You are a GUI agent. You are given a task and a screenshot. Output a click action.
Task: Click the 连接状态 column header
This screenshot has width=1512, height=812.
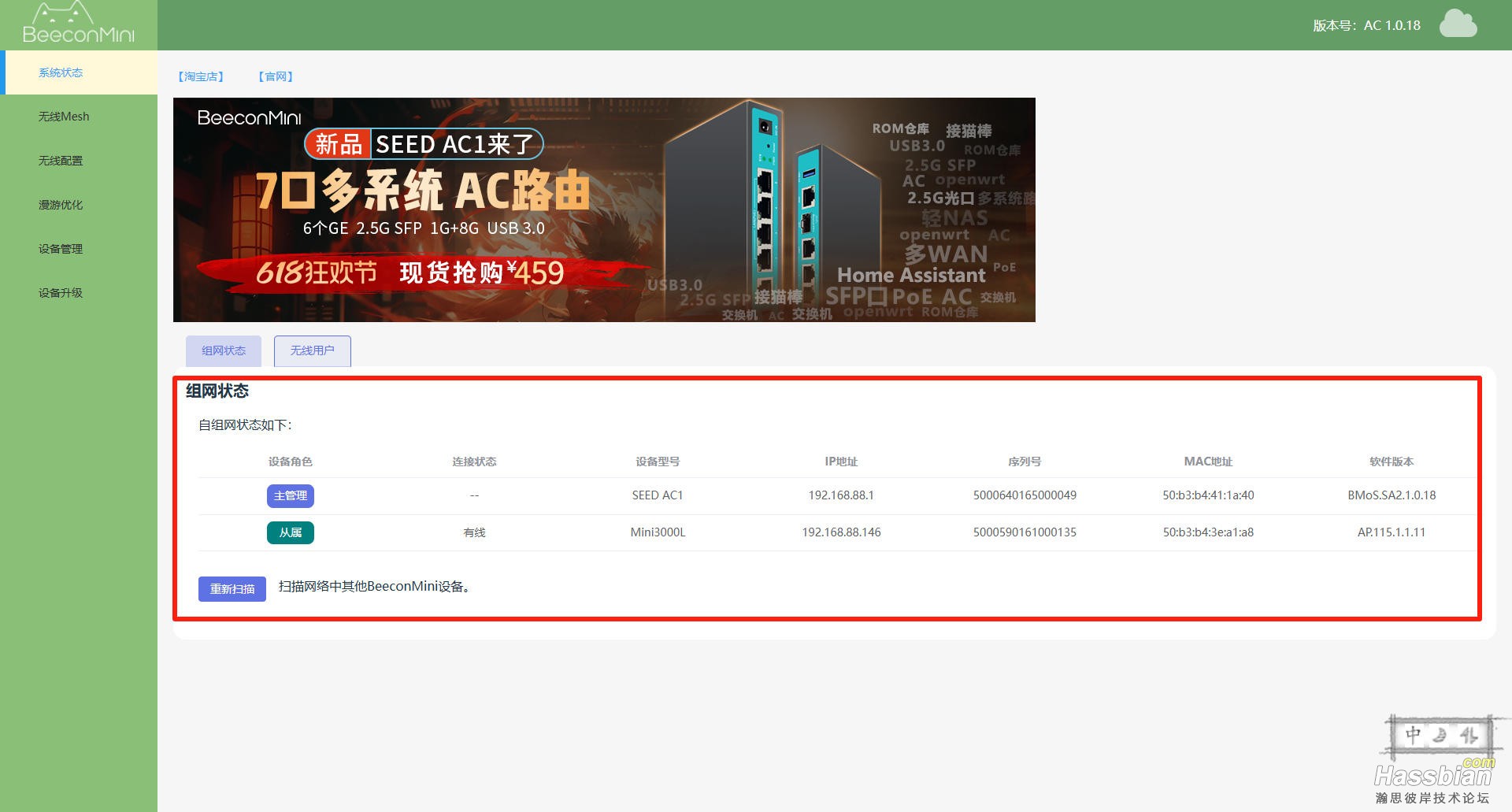tap(474, 462)
